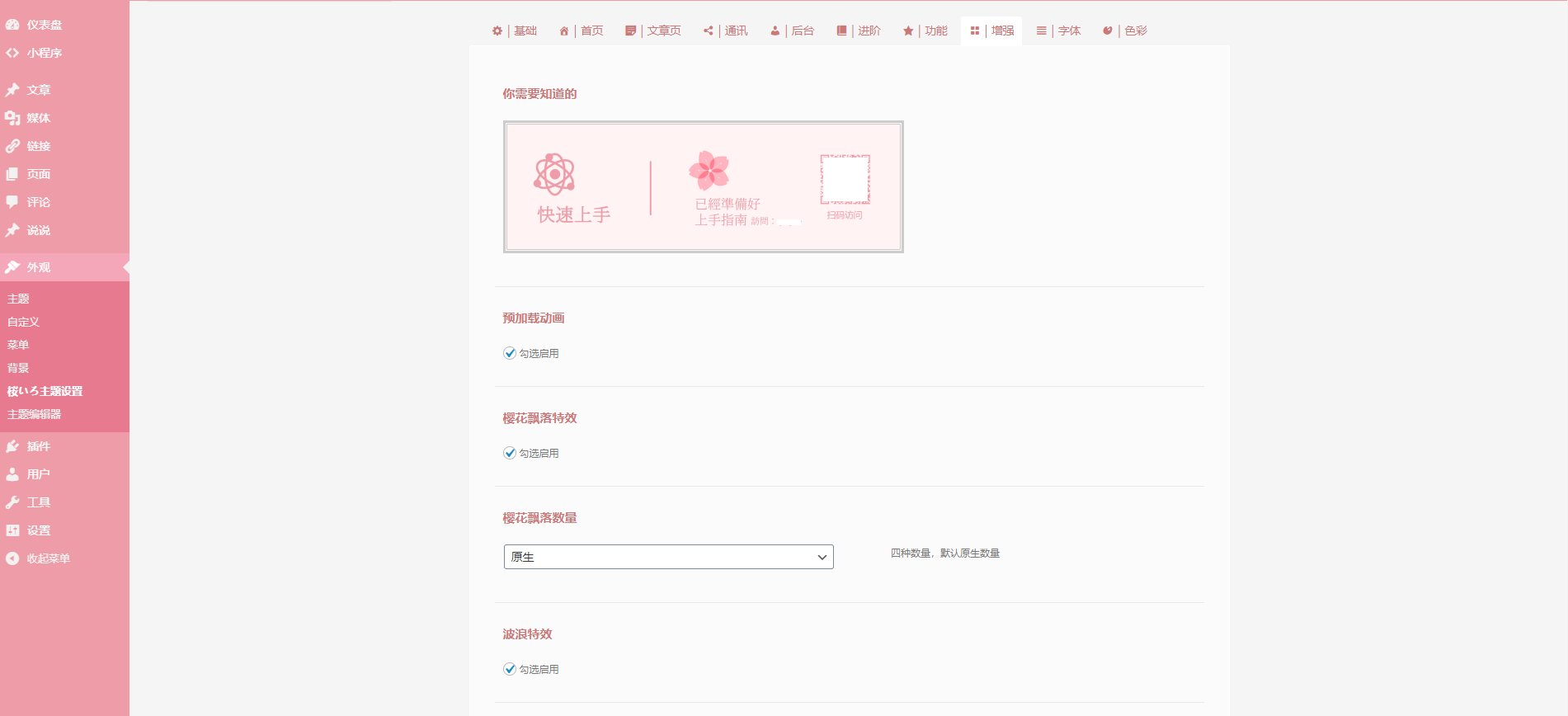1568x716 pixels.
Task: Click the 工具 wrench icon in sidebar
Action: click(12, 502)
